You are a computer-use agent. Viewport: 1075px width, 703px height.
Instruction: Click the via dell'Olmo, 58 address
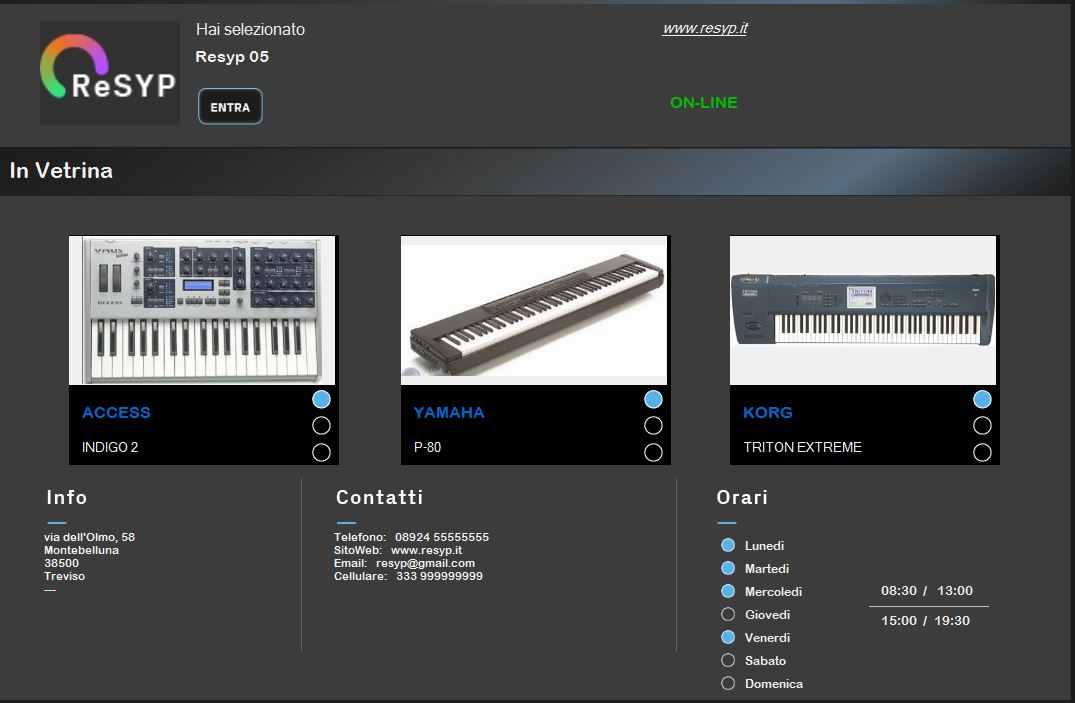(90, 537)
